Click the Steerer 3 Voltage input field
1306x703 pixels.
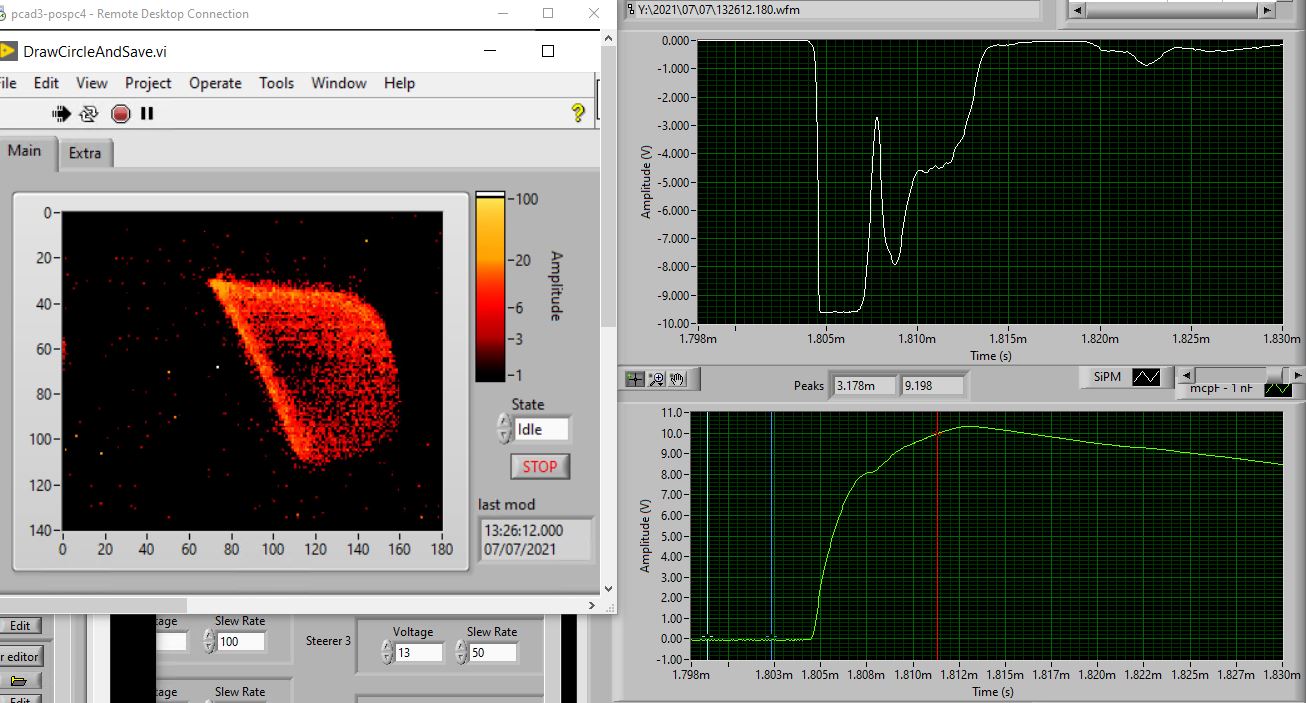click(418, 652)
